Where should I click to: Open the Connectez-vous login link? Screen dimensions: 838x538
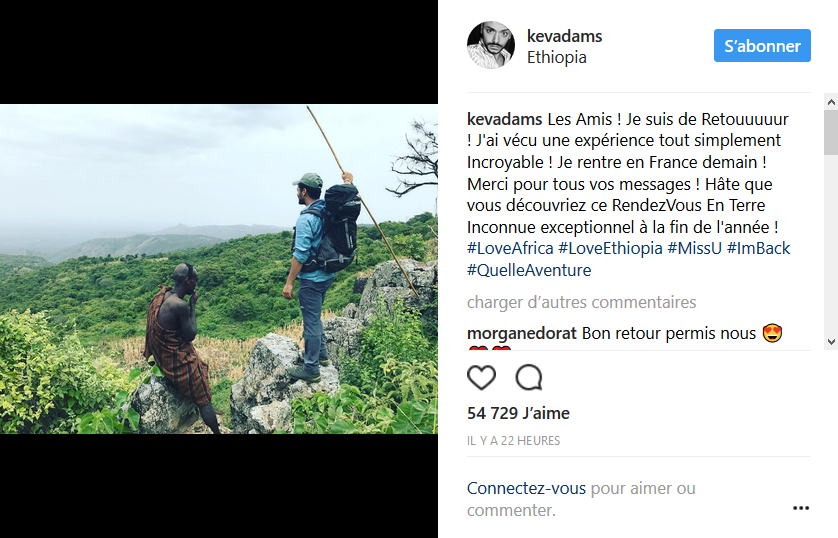pos(526,488)
